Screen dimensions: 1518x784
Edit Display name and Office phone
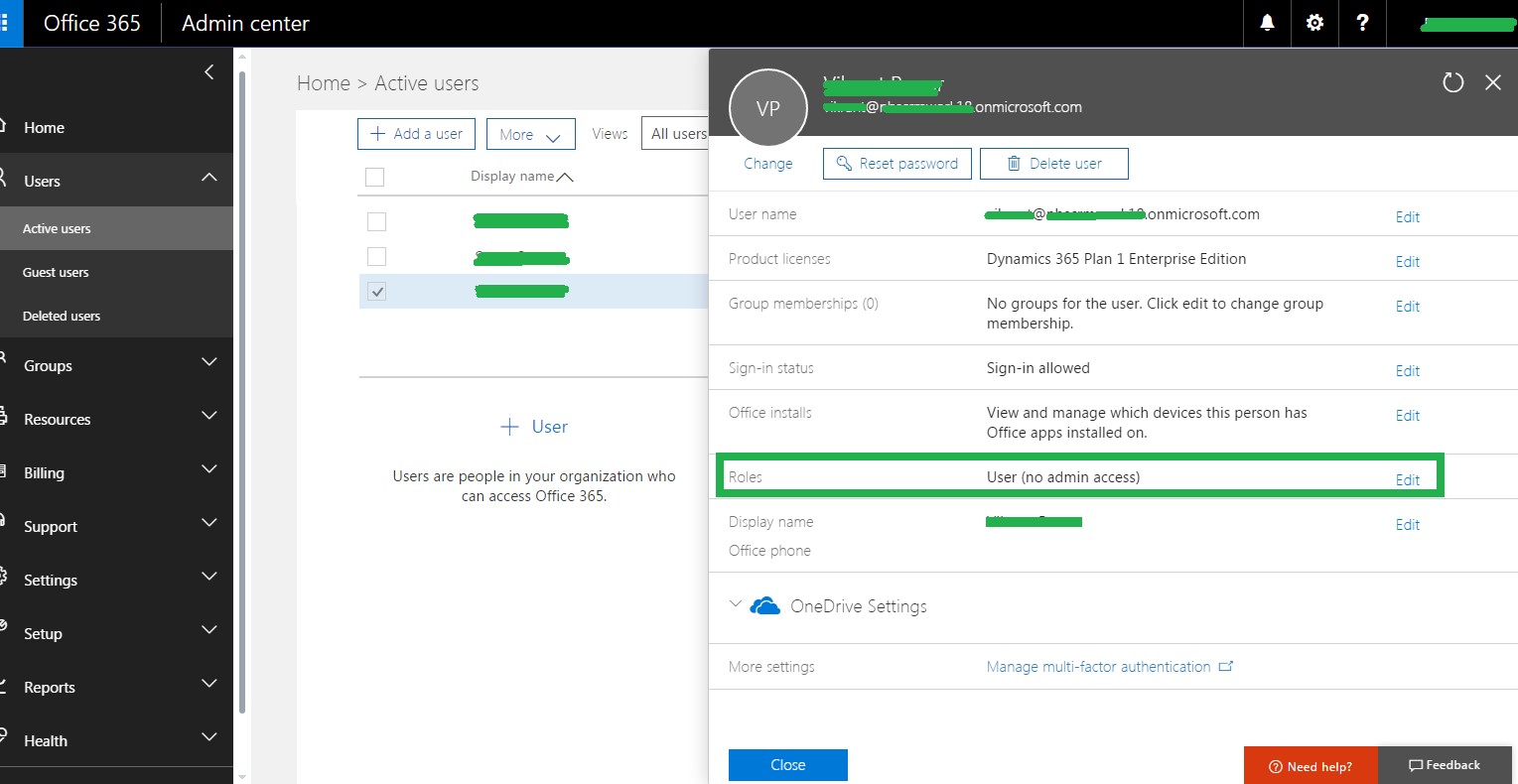(1408, 524)
